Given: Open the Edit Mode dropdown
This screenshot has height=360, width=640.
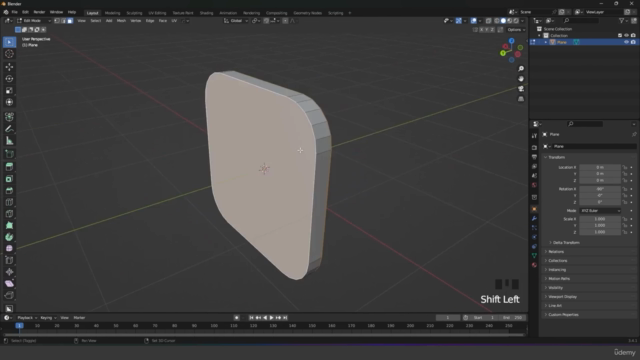Looking at the screenshot, I should [34, 21].
